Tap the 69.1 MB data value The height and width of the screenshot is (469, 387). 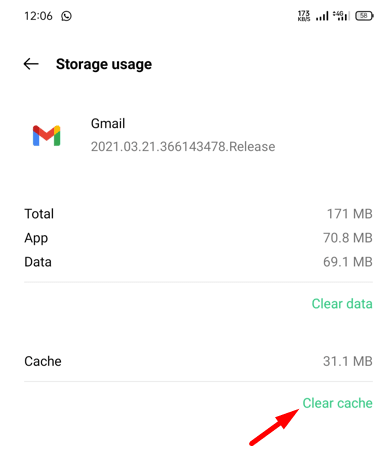click(x=348, y=262)
